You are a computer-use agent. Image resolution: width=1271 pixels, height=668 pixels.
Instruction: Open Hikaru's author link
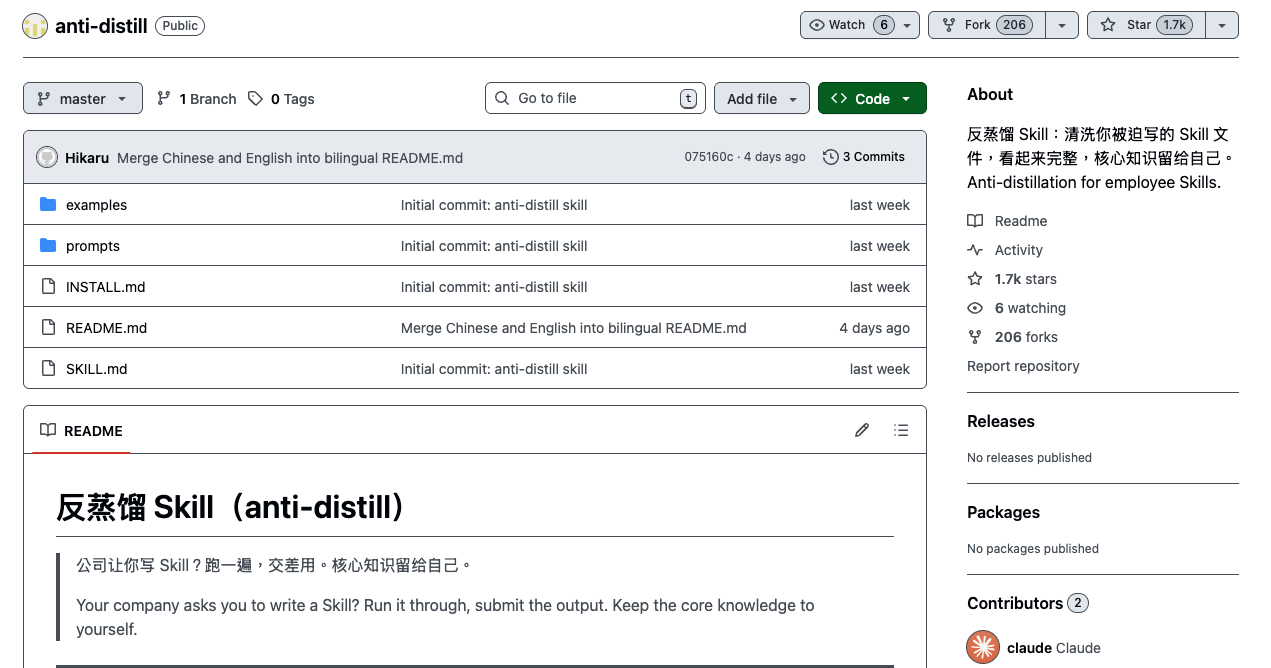point(87,158)
